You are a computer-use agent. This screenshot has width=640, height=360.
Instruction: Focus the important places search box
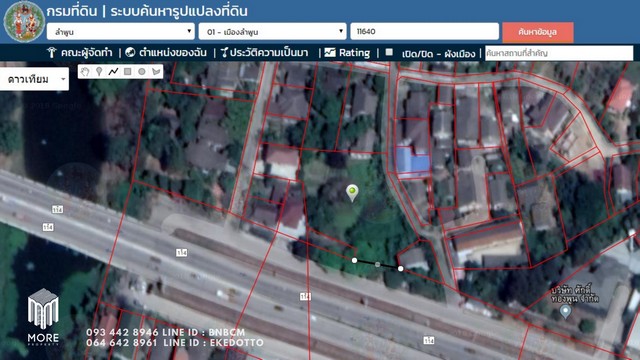[x=559, y=53]
